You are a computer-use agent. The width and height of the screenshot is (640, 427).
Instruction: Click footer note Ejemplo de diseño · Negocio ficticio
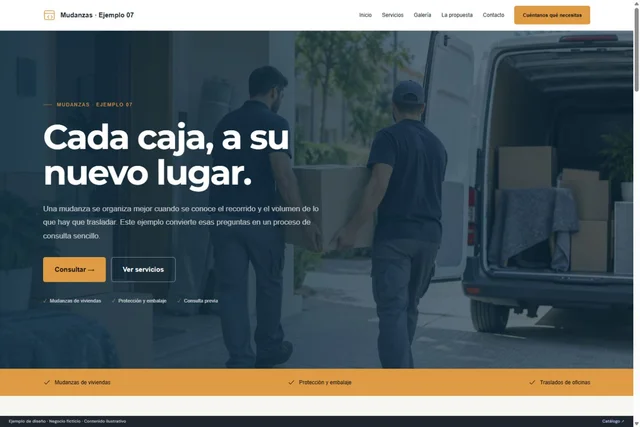(67, 421)
